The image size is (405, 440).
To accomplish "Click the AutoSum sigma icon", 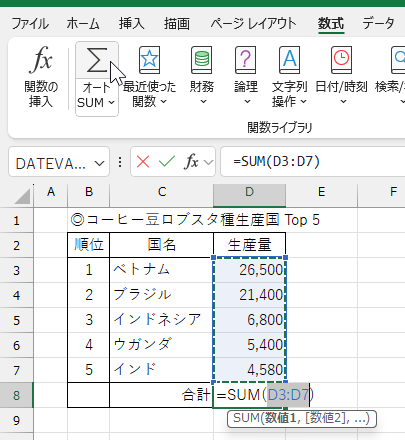I will point(97,60).
